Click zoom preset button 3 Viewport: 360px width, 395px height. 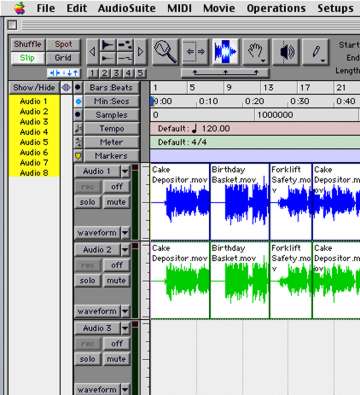coord(116,73)
